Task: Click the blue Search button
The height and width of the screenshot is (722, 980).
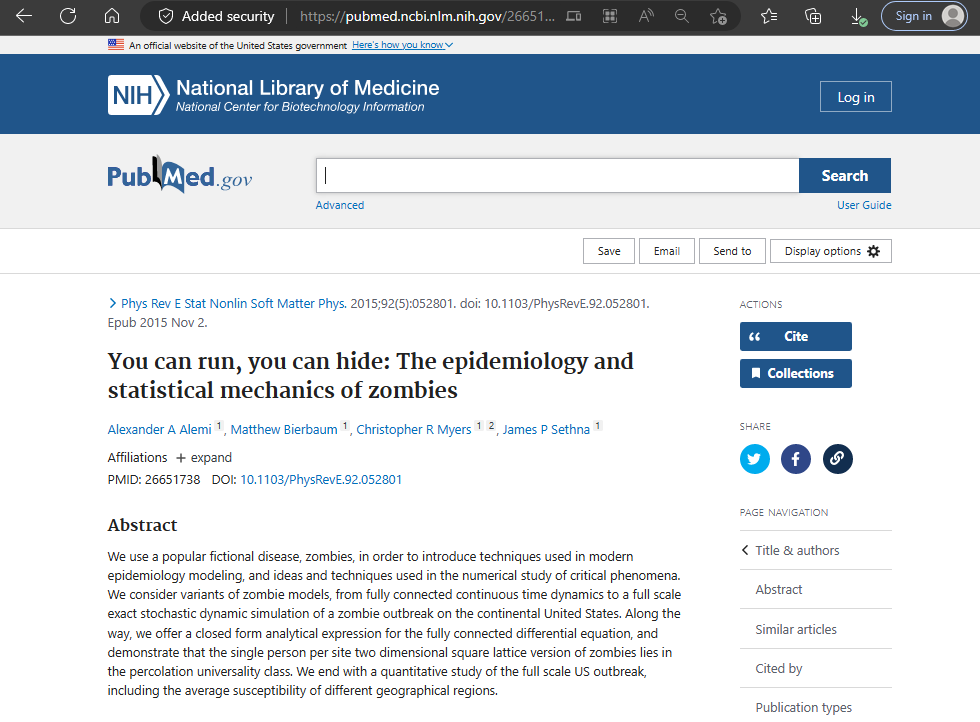Action: click(x=844, y=176)
